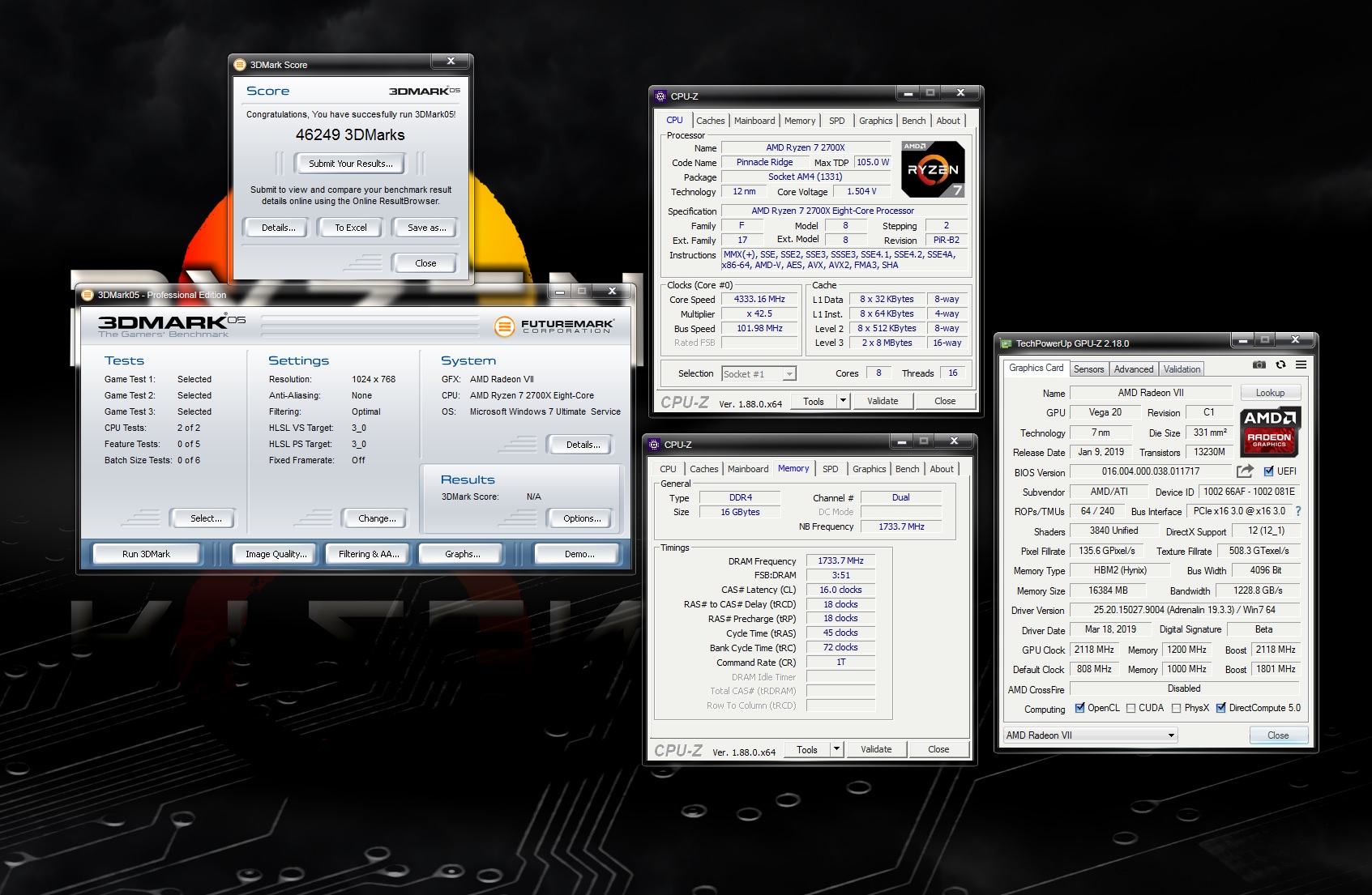Click Run 3DMark button
Viewport: 1372px width, 895px height.
[x=146, y=554]
